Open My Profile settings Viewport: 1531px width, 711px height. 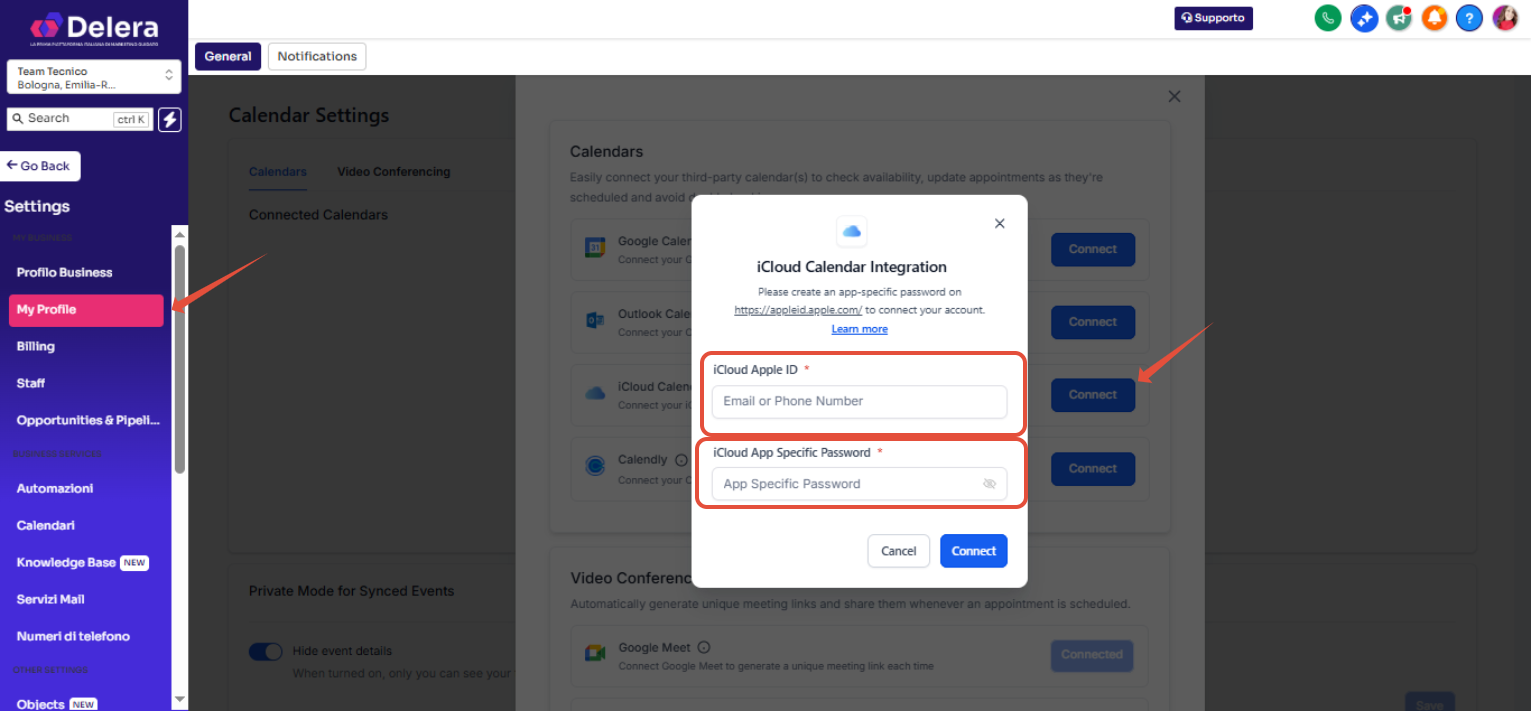86,310
